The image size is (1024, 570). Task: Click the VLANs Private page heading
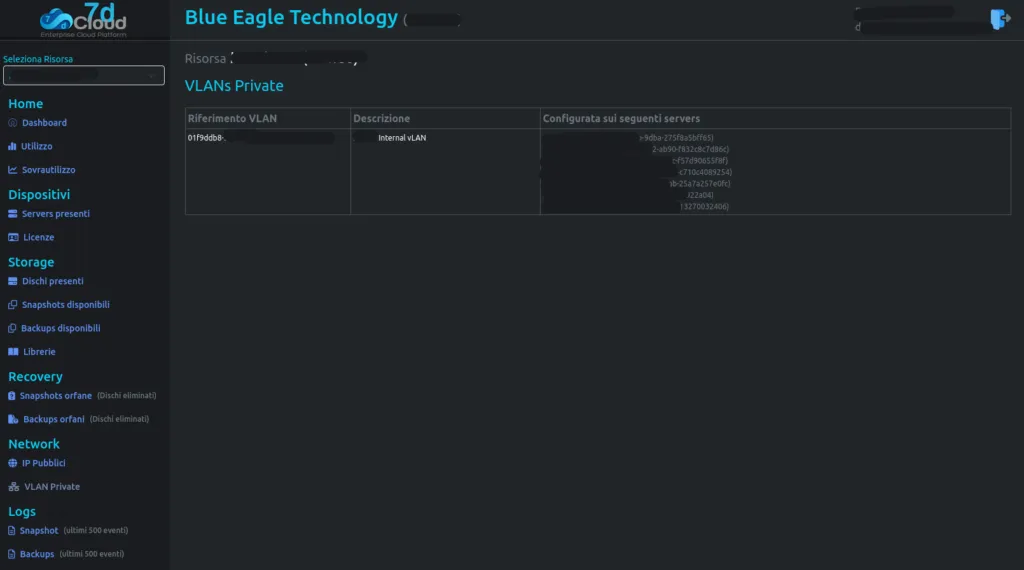pyautogui.click(x=234, y=86)
